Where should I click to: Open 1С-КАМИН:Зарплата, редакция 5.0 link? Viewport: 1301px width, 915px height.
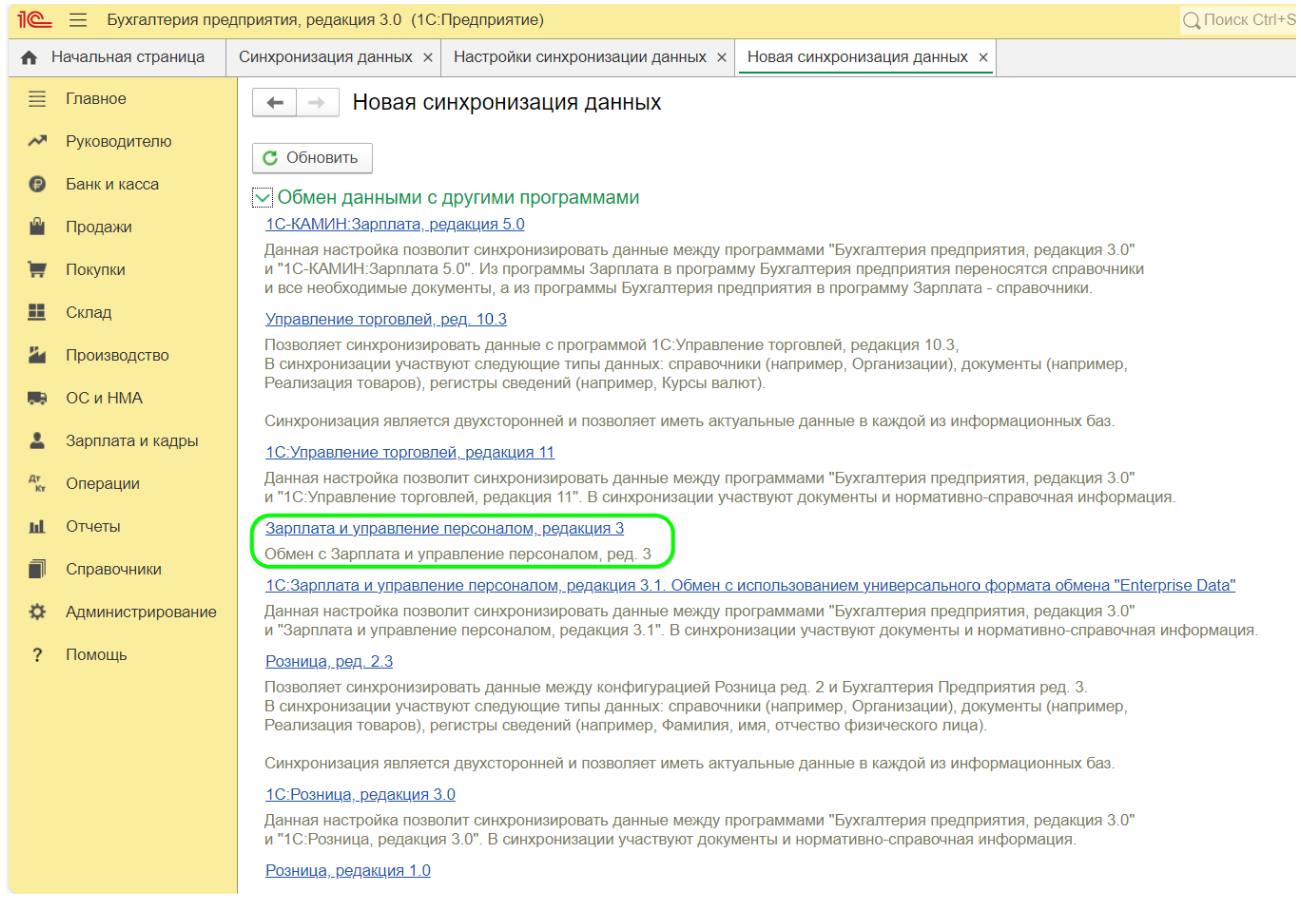pos(395,224)
